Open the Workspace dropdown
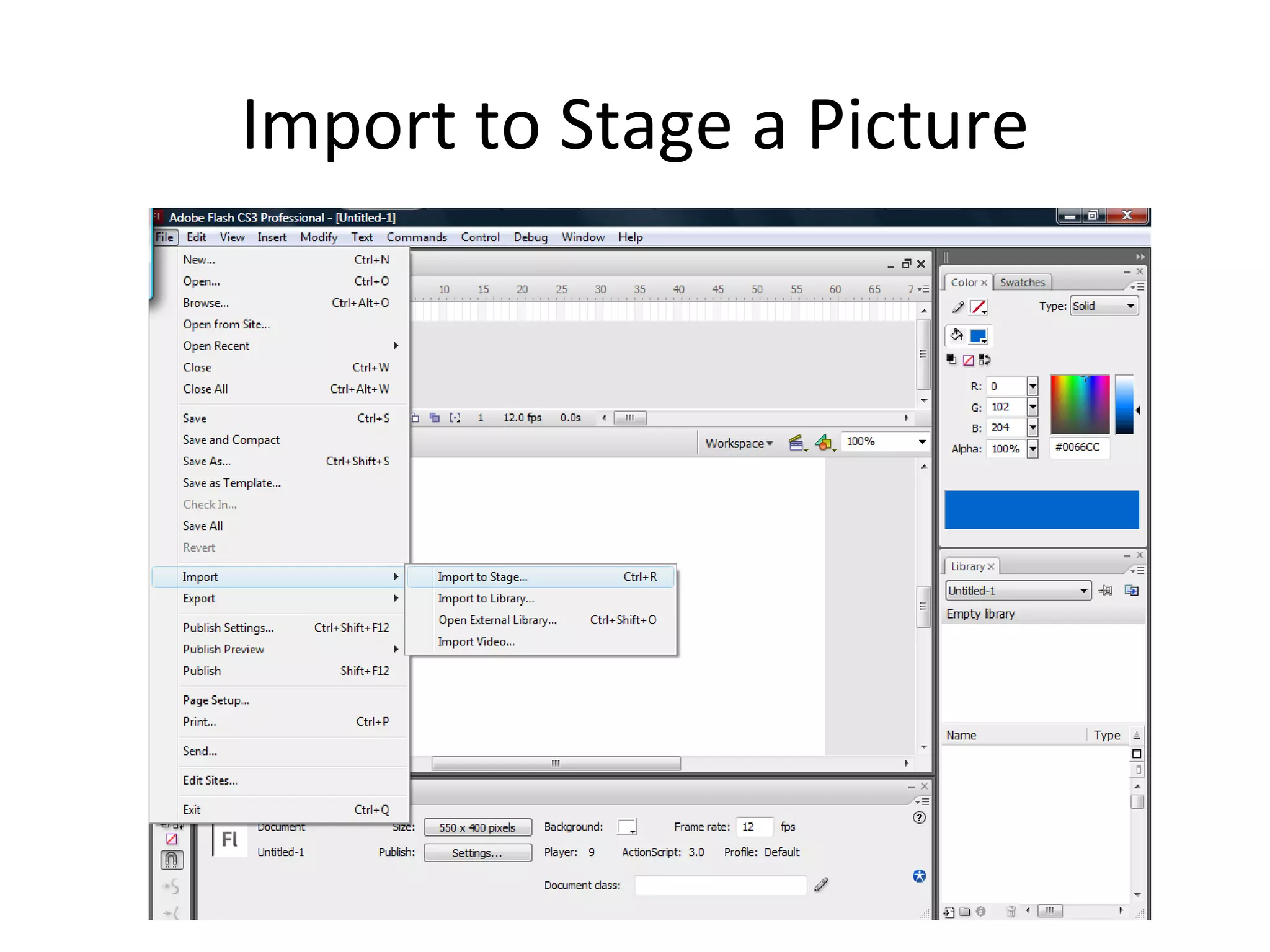Viewport: 1270px width, 952px height. coord(739,444)
